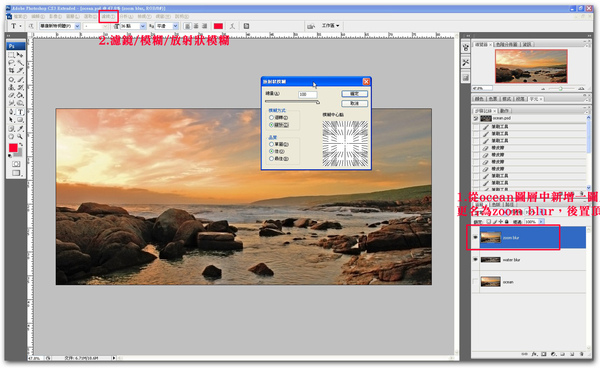Switch to the 顏色 (Color) tab
Image resolution: width=600 pixels, height=368 pixels.
click(x=479, y=99)
